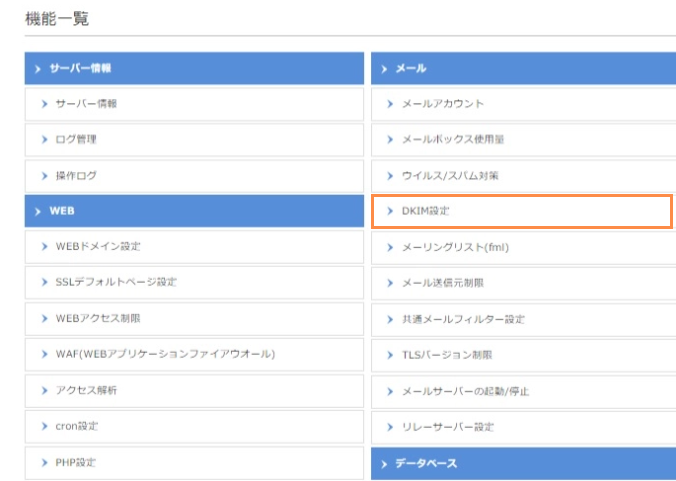Click the chevron icon beside メール送信元制限
The image size is (676, 481).
point(390,283)
